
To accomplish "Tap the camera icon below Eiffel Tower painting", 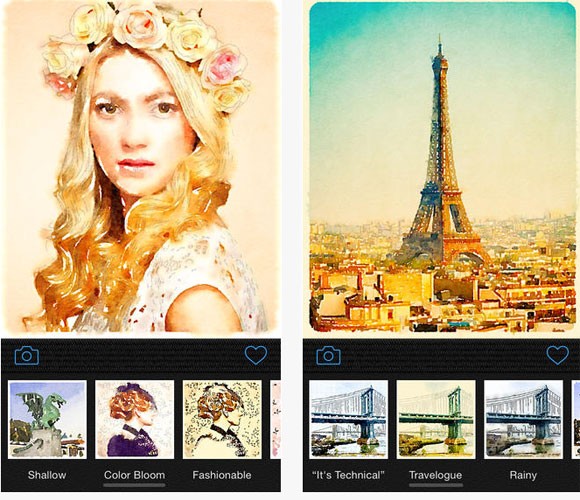I will [x=328, y=355].
